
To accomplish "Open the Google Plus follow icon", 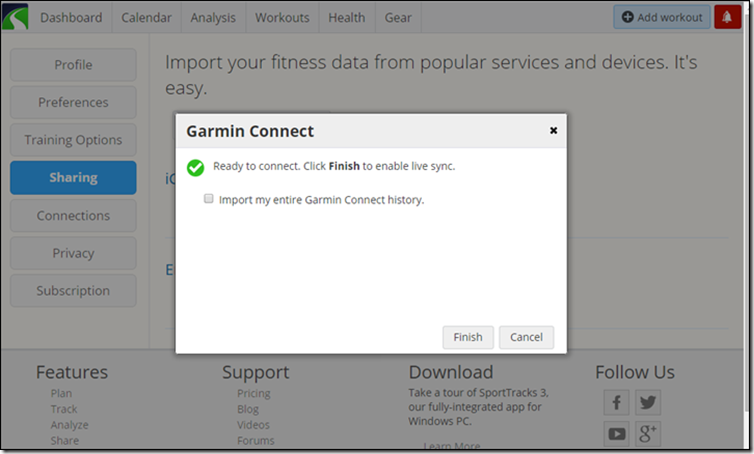I will tap(648, 434).
